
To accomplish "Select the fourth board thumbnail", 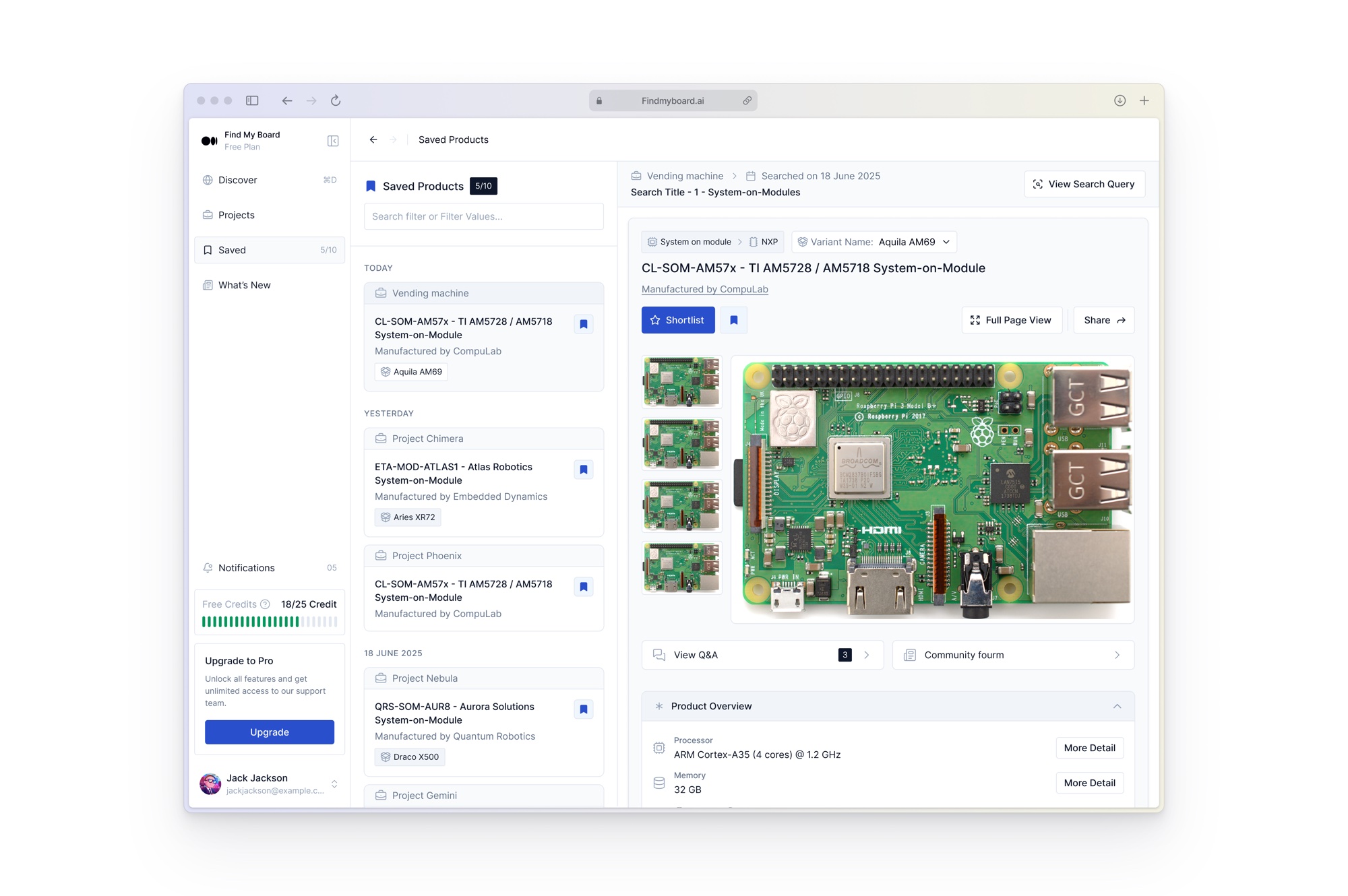I will point(681,568).
